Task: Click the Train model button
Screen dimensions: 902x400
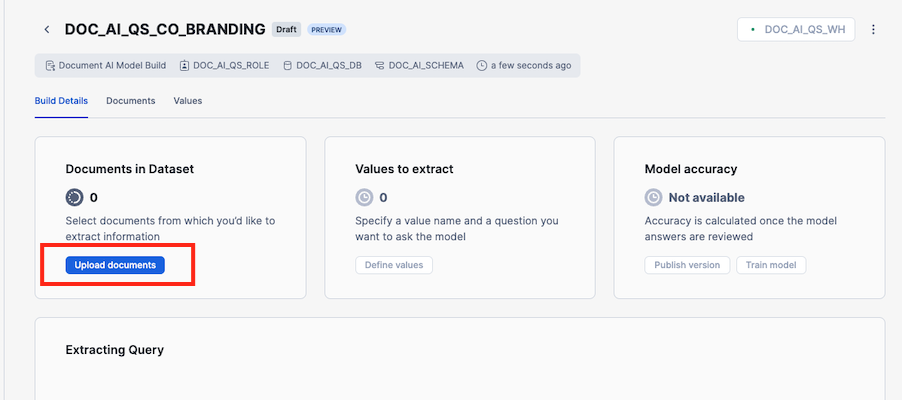Action: [771, 265]
